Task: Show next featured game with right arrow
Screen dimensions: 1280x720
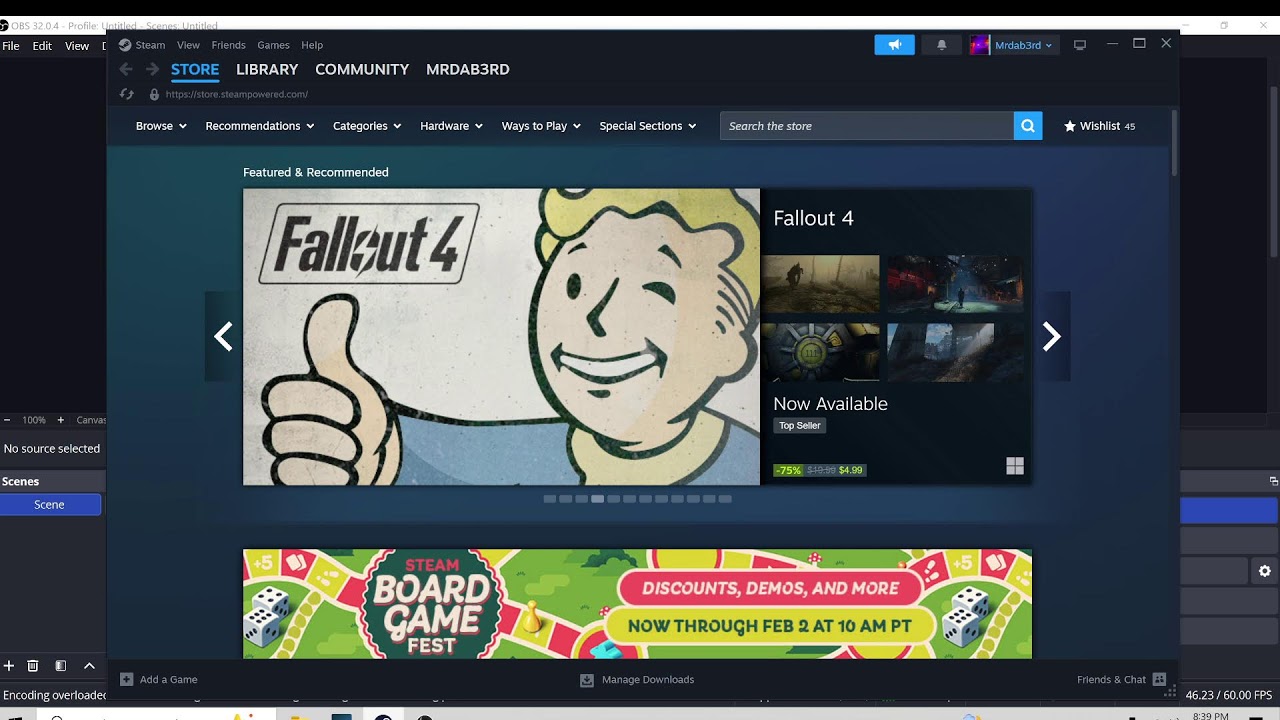Action: click(x=1051, y=336)
